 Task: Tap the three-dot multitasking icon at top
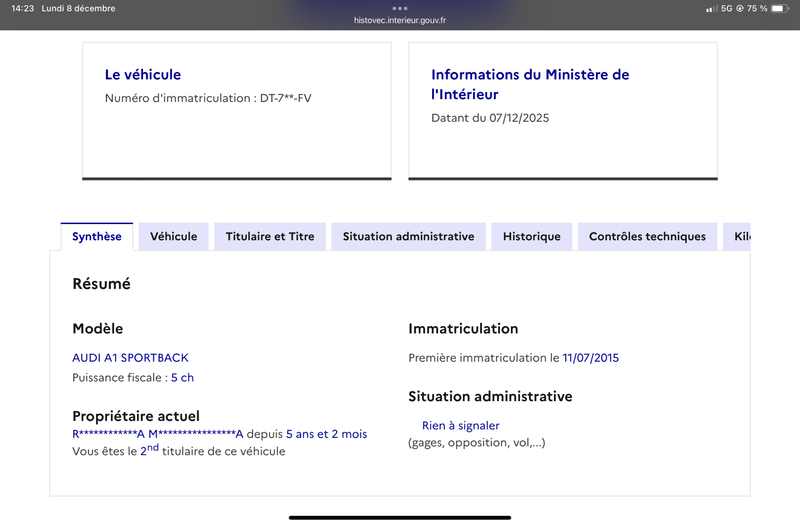tap(400, 8)
